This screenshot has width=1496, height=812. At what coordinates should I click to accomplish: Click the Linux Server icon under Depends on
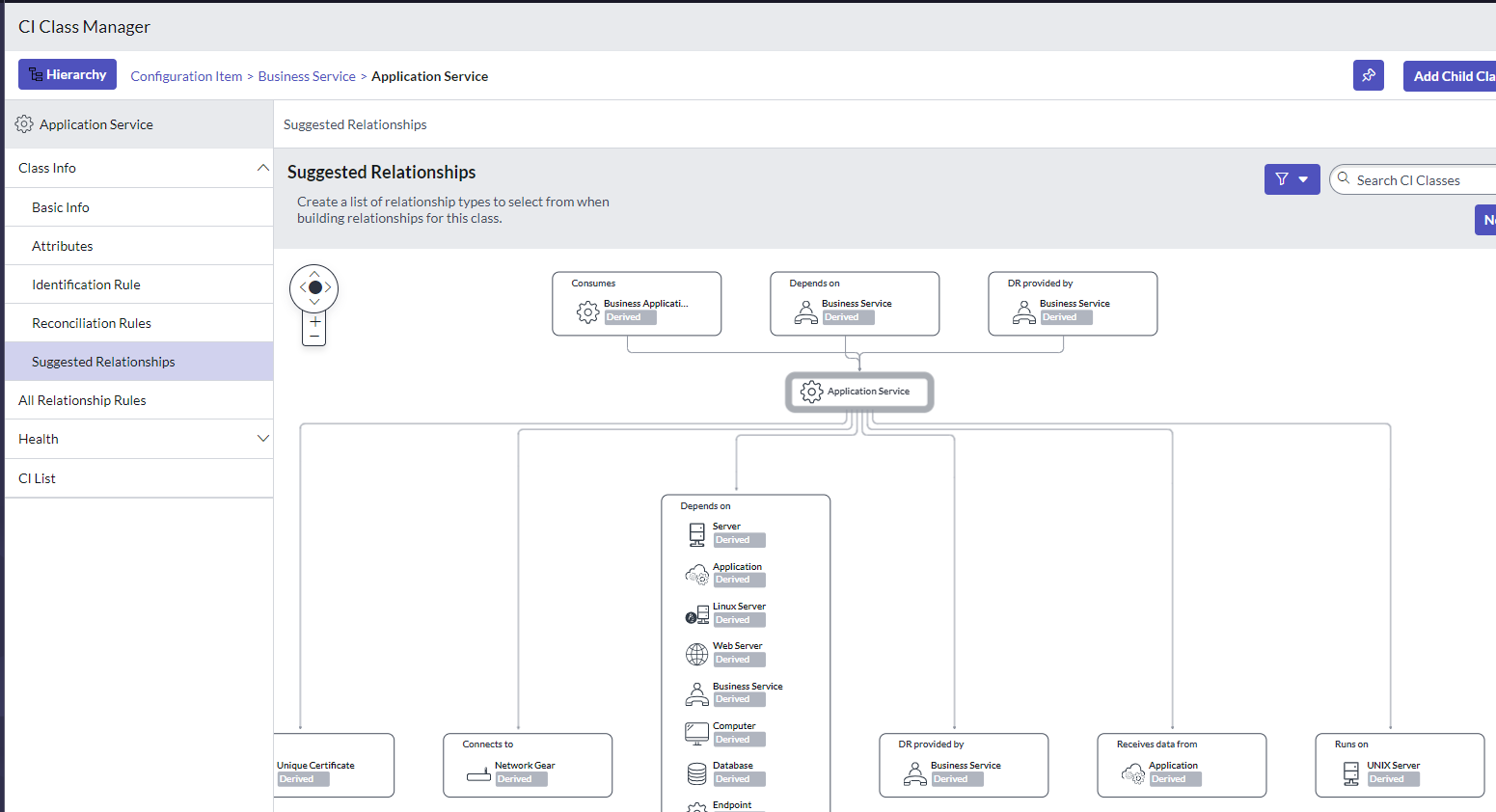[x=696, y=613]
